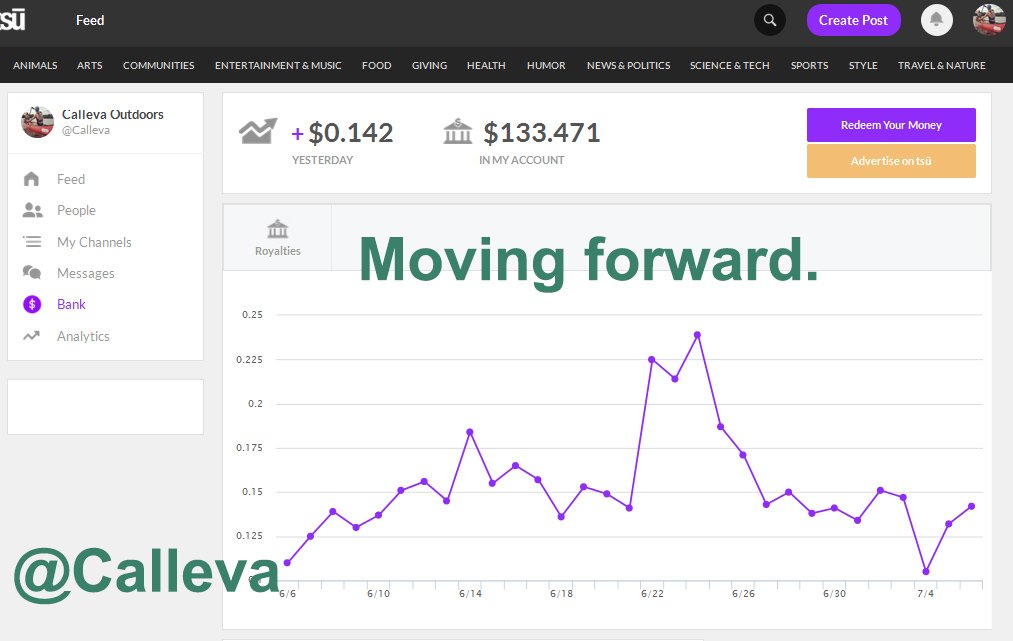
Task: Click the tsū logo in header
Action: (12, 20)
